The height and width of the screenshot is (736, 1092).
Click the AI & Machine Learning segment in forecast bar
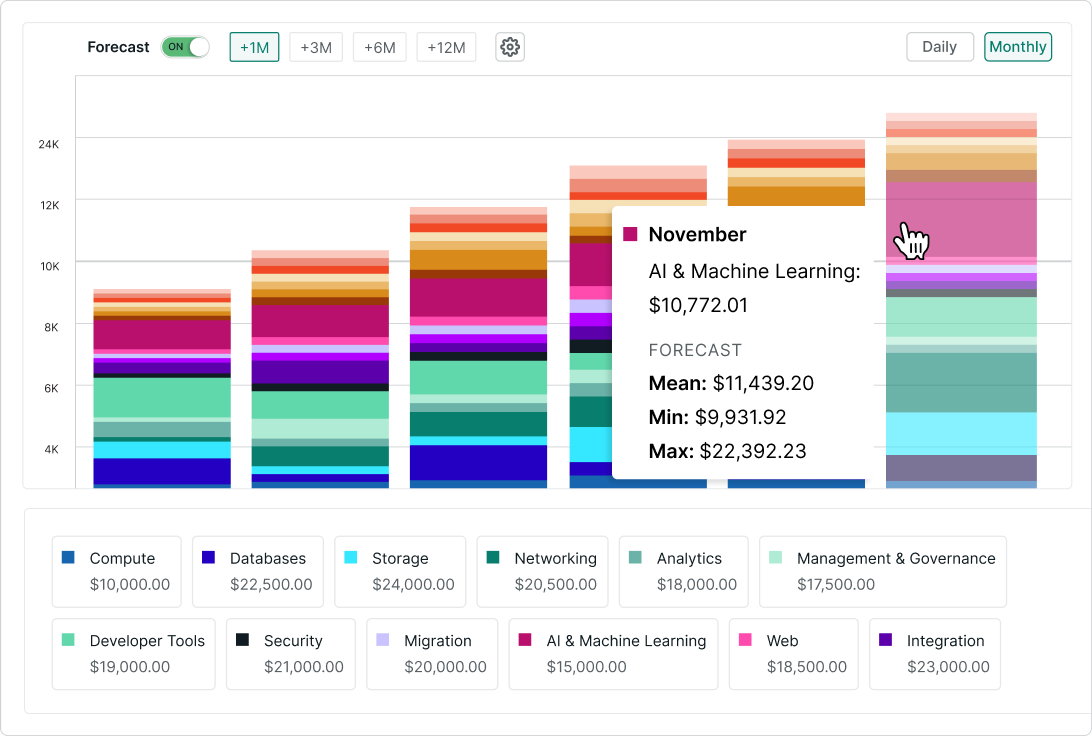point(961,219)
